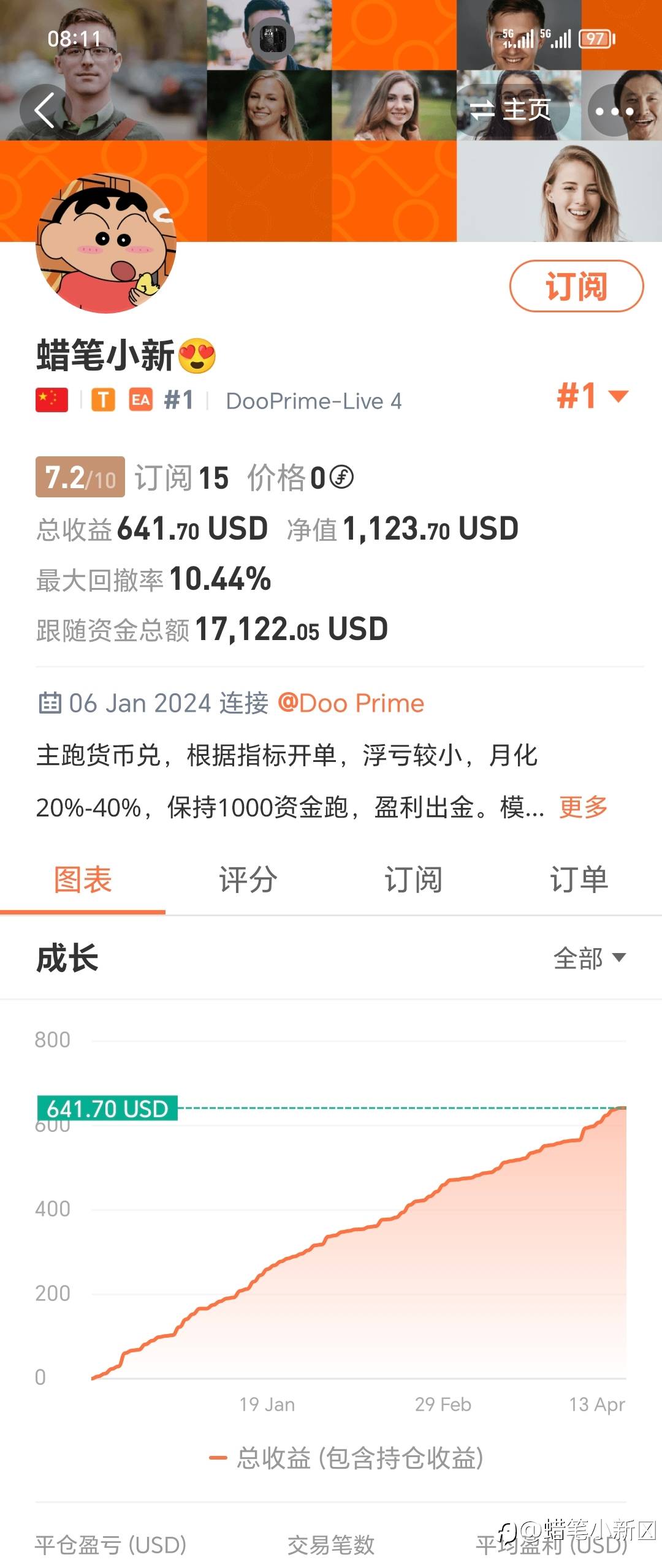Tap the back arrow icon
The image size is (662, 1568).
click(45, 110)
